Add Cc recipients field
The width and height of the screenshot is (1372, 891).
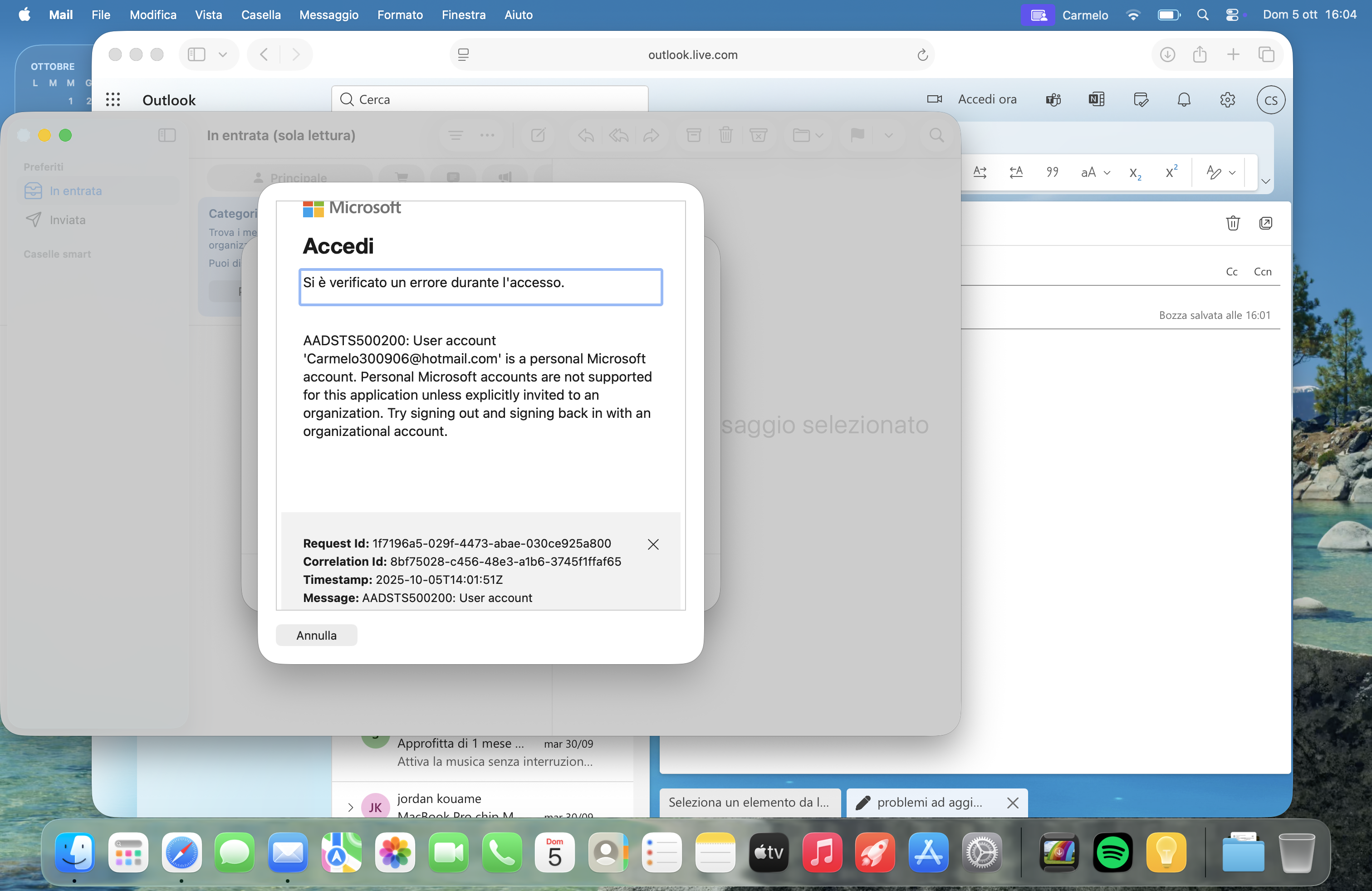[x=1231, y=271]
